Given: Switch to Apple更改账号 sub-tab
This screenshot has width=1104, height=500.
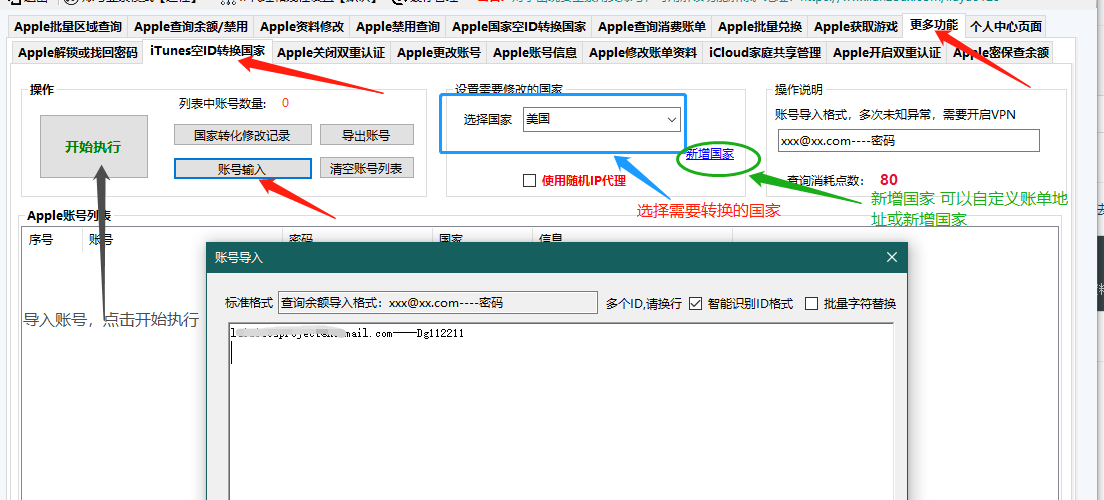Looking at the screenshot, I should pos(439,52).
